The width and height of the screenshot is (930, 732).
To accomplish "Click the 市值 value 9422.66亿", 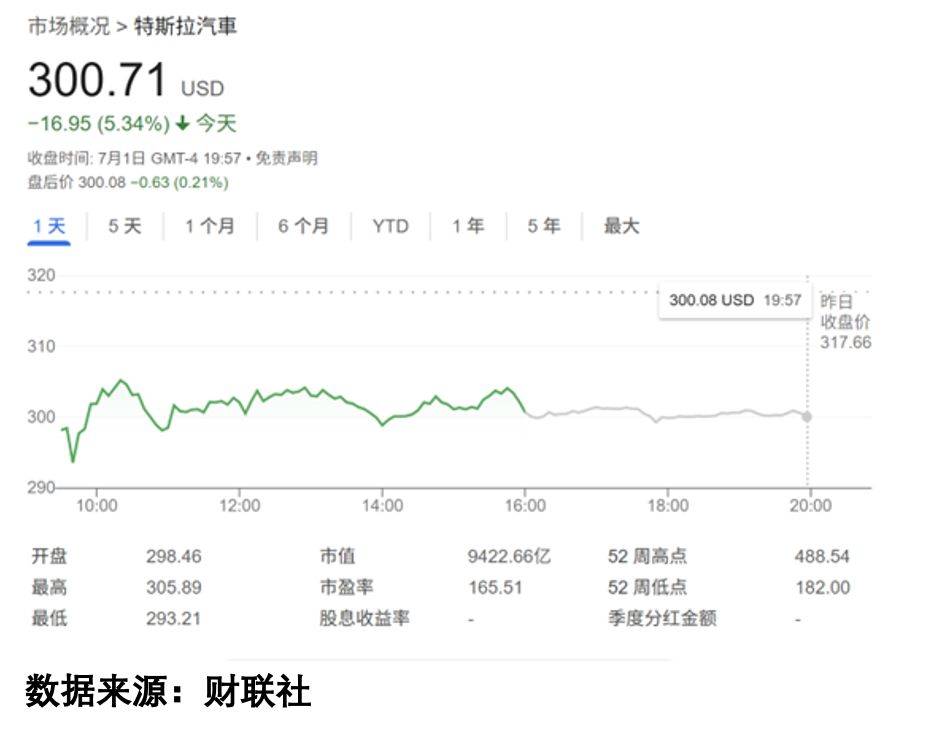I will coord(509,556).
